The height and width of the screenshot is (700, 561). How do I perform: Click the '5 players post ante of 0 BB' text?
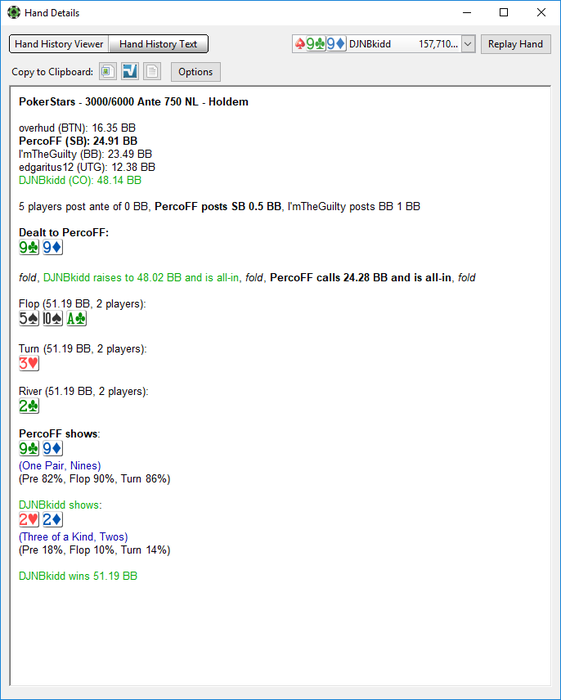pyautogui.click(x=83, y=206)
